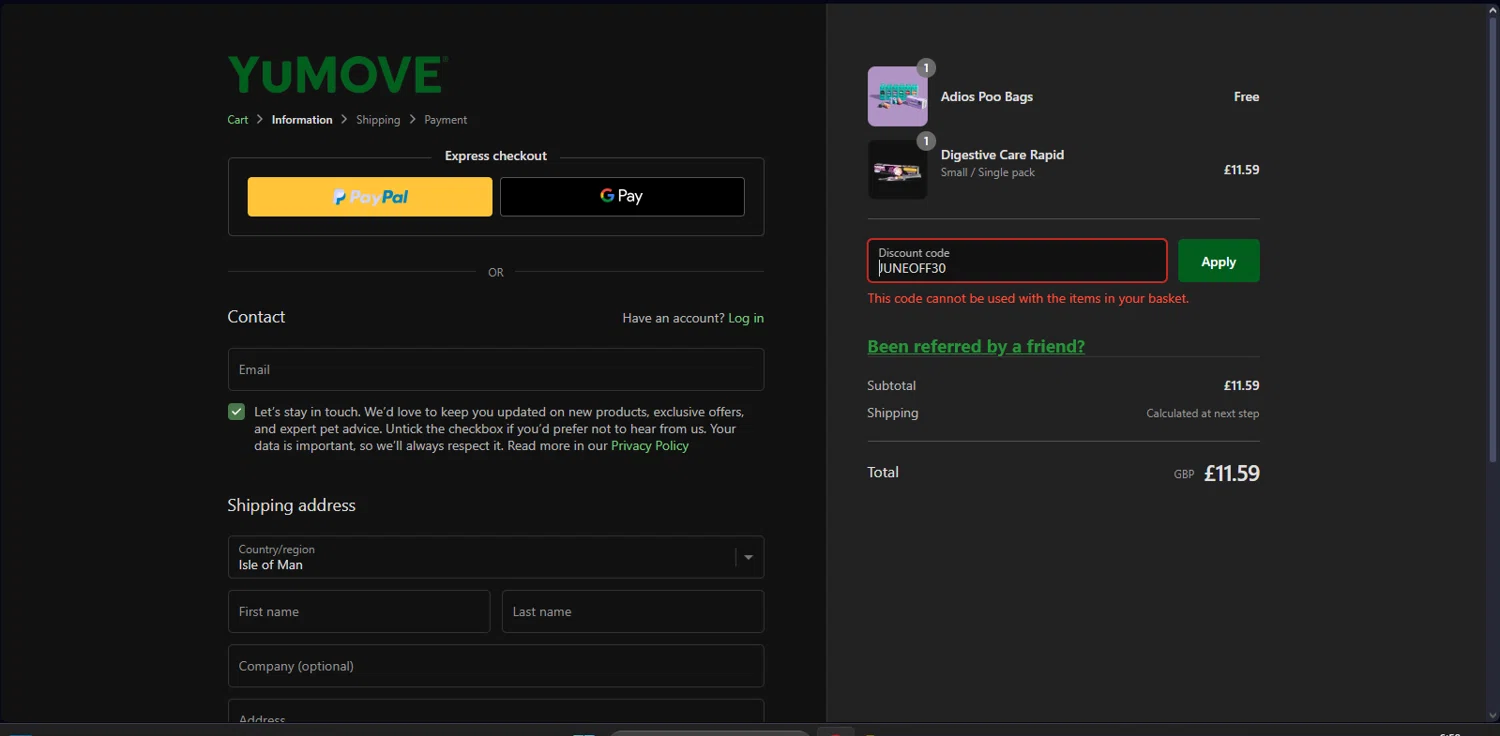Click Digestive Care Rapid product thumbnail
1500x736 pixels.
pyautogui.click(x=897, y=170)
